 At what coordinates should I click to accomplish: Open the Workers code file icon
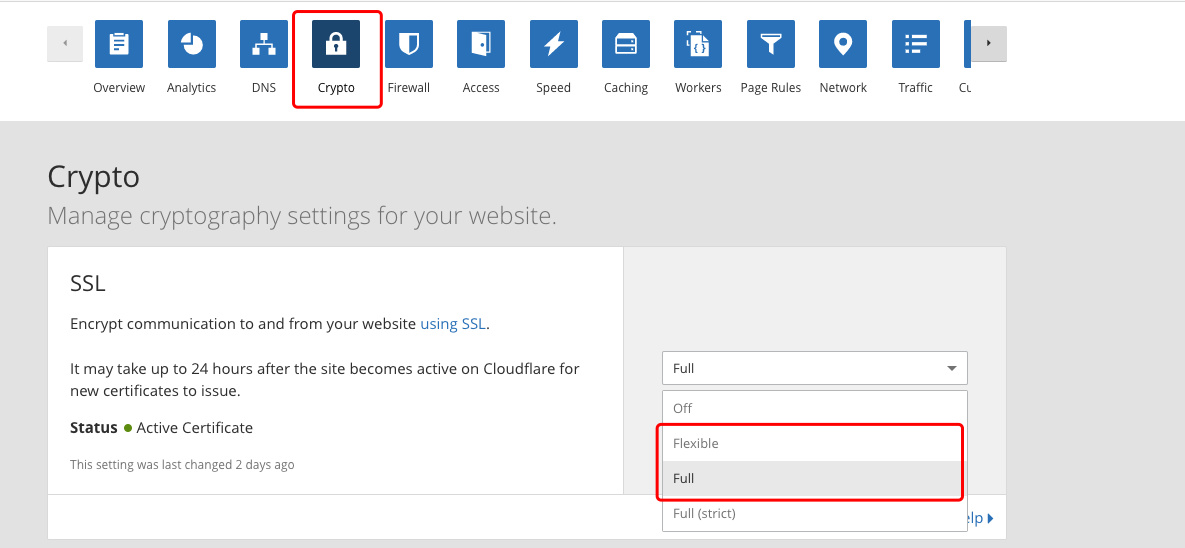pos(698,44)
